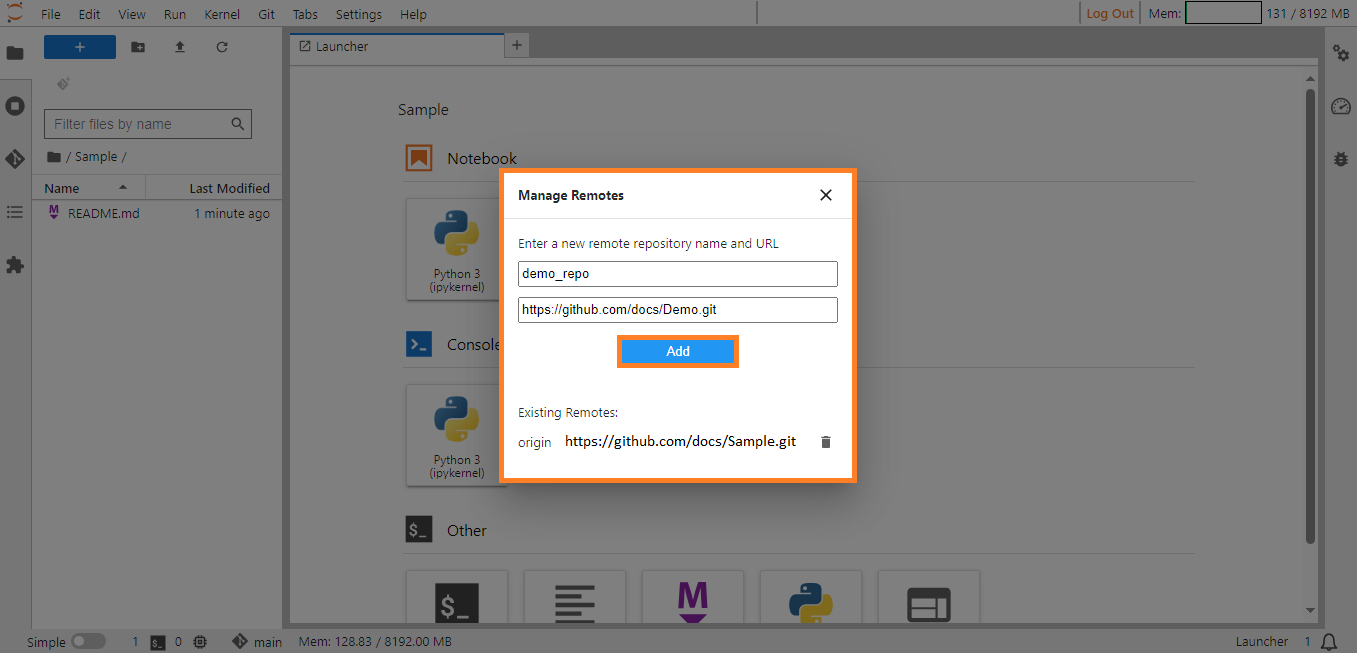Image resolution: width=1357 pixels, height=653 pixels.
Task: Open the File Browser sidebar panel
Action: tap(15, 53)
